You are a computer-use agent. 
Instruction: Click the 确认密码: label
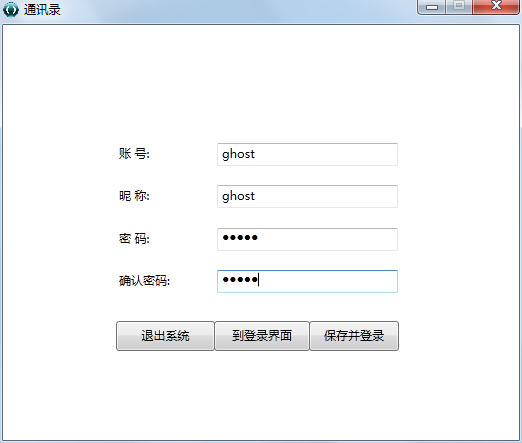click(x=144, y=281)
